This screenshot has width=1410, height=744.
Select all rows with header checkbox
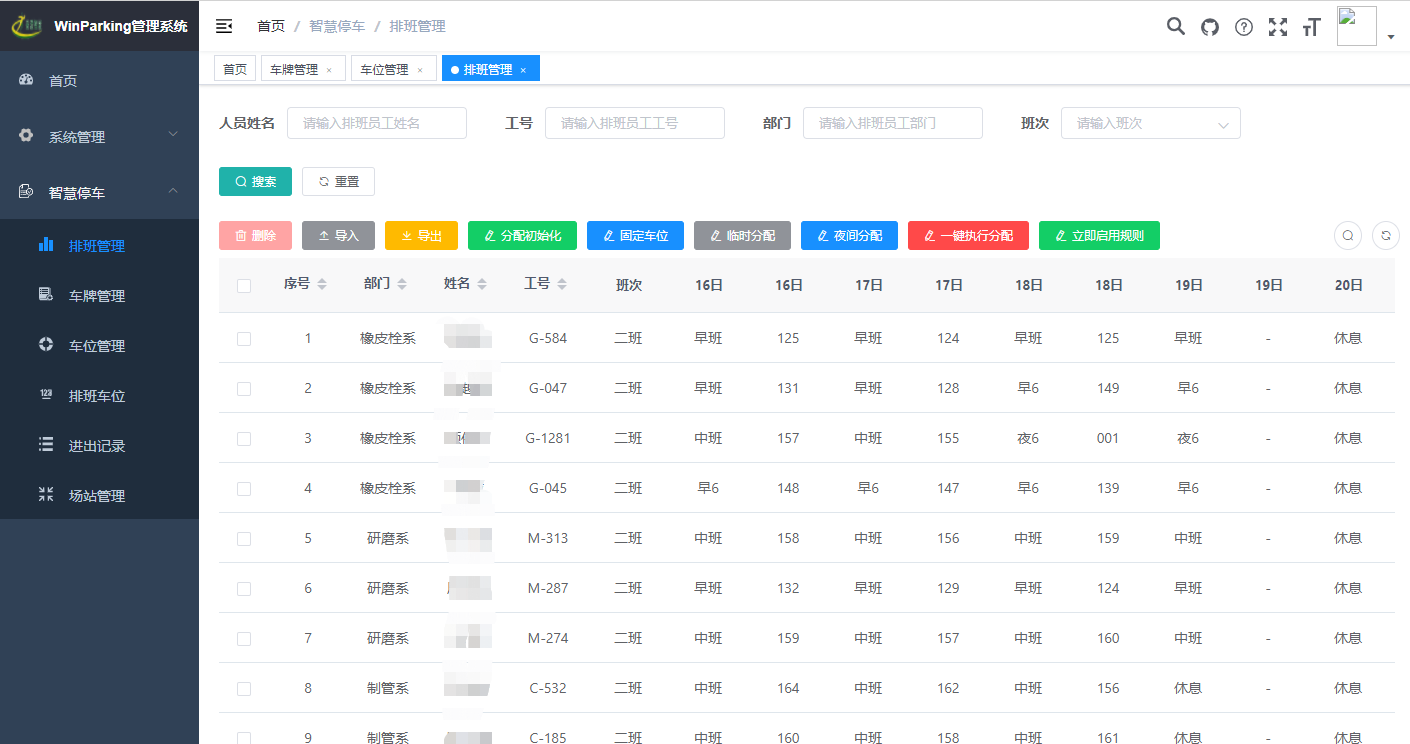pos(244,286)
